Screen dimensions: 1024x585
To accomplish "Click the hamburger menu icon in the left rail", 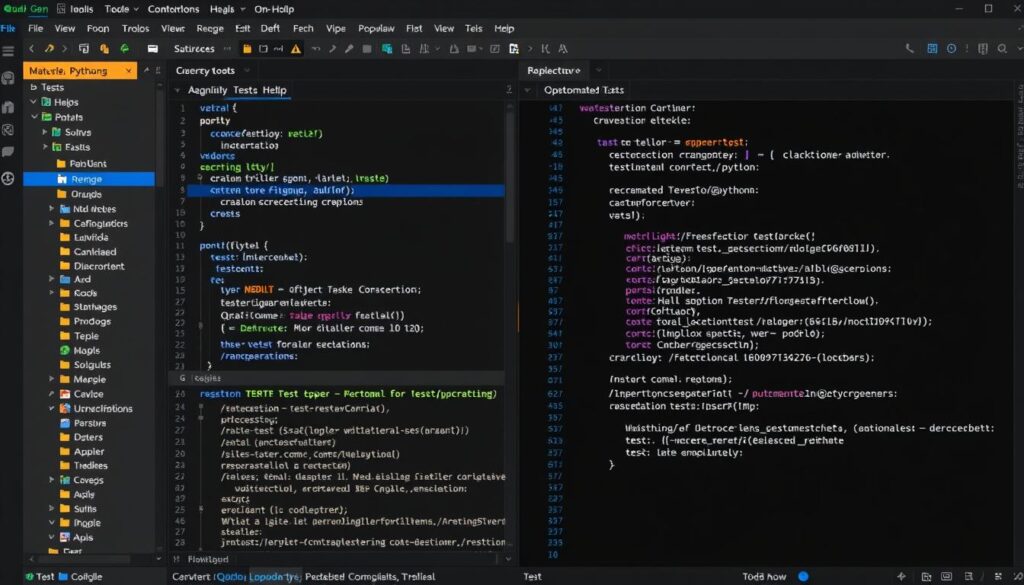I will click(x=8, y=51).
